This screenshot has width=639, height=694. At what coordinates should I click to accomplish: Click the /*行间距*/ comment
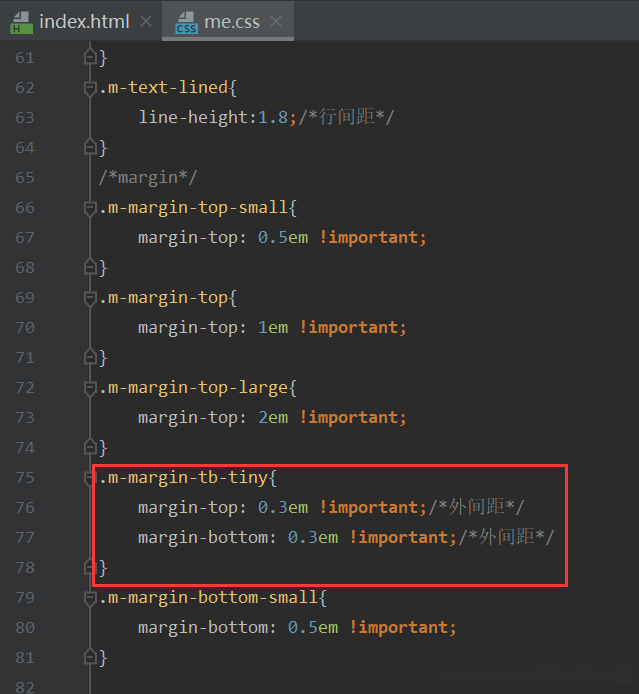pos(346,117)
